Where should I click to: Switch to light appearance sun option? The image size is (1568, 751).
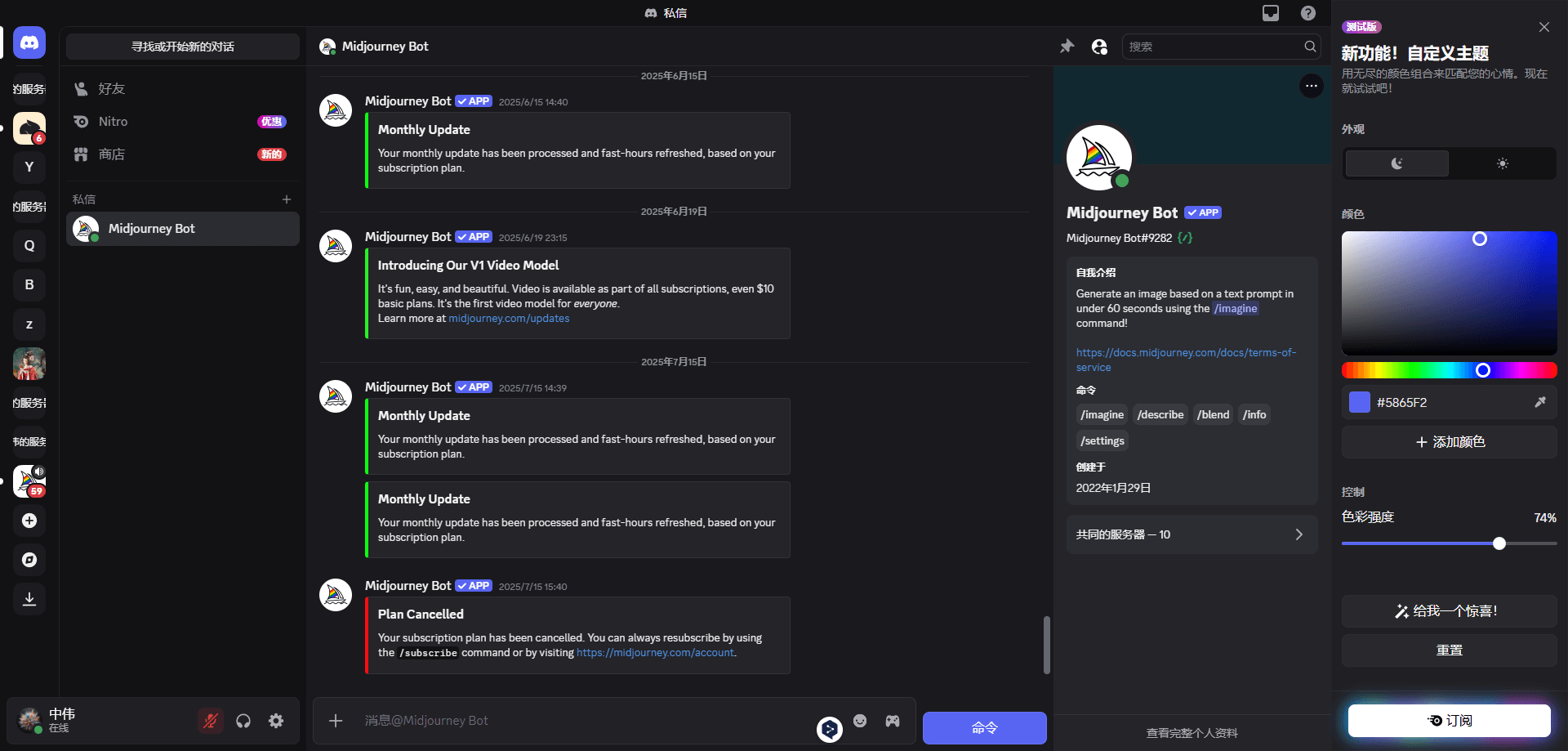pos(1502,163)
